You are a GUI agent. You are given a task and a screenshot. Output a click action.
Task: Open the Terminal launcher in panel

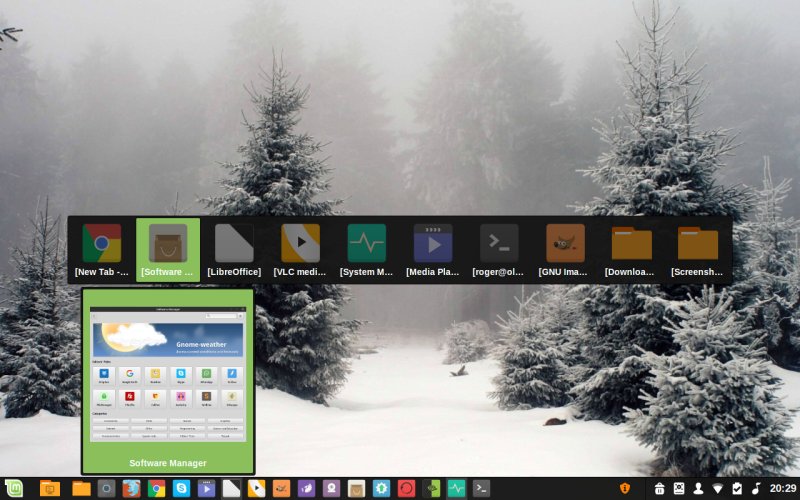(x=481, y=489)
